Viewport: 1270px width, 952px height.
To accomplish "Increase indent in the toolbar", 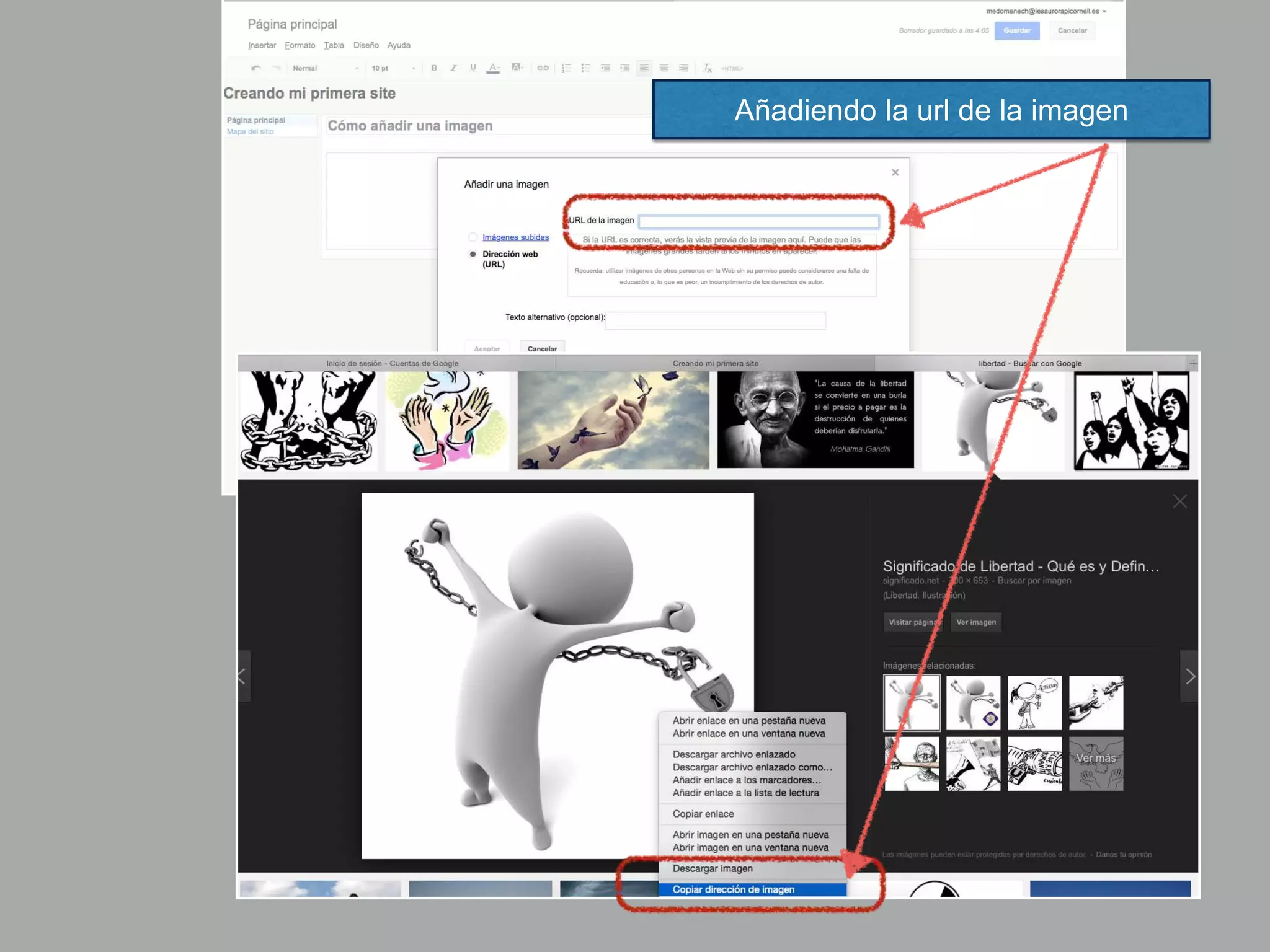I will (x=624, y=68).
